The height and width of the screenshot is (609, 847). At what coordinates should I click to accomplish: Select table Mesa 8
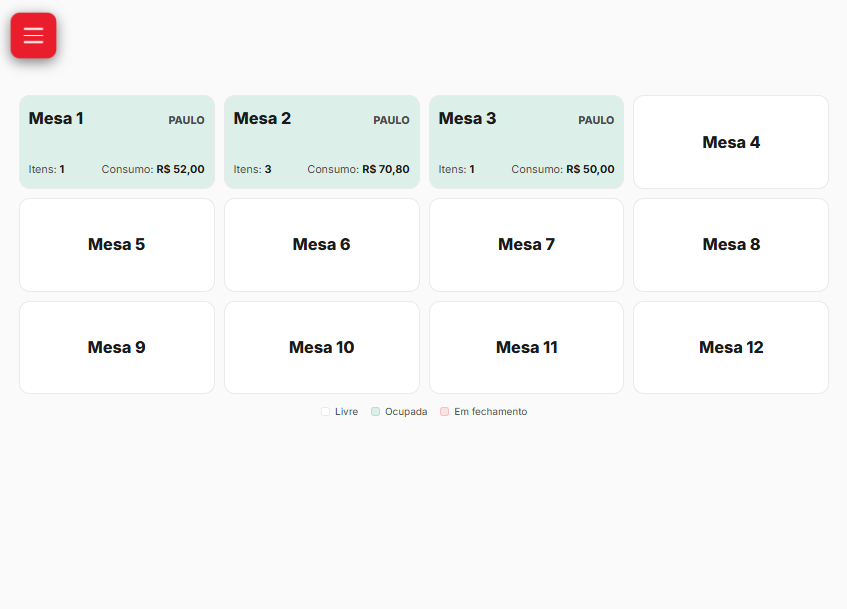coord(731,245)
